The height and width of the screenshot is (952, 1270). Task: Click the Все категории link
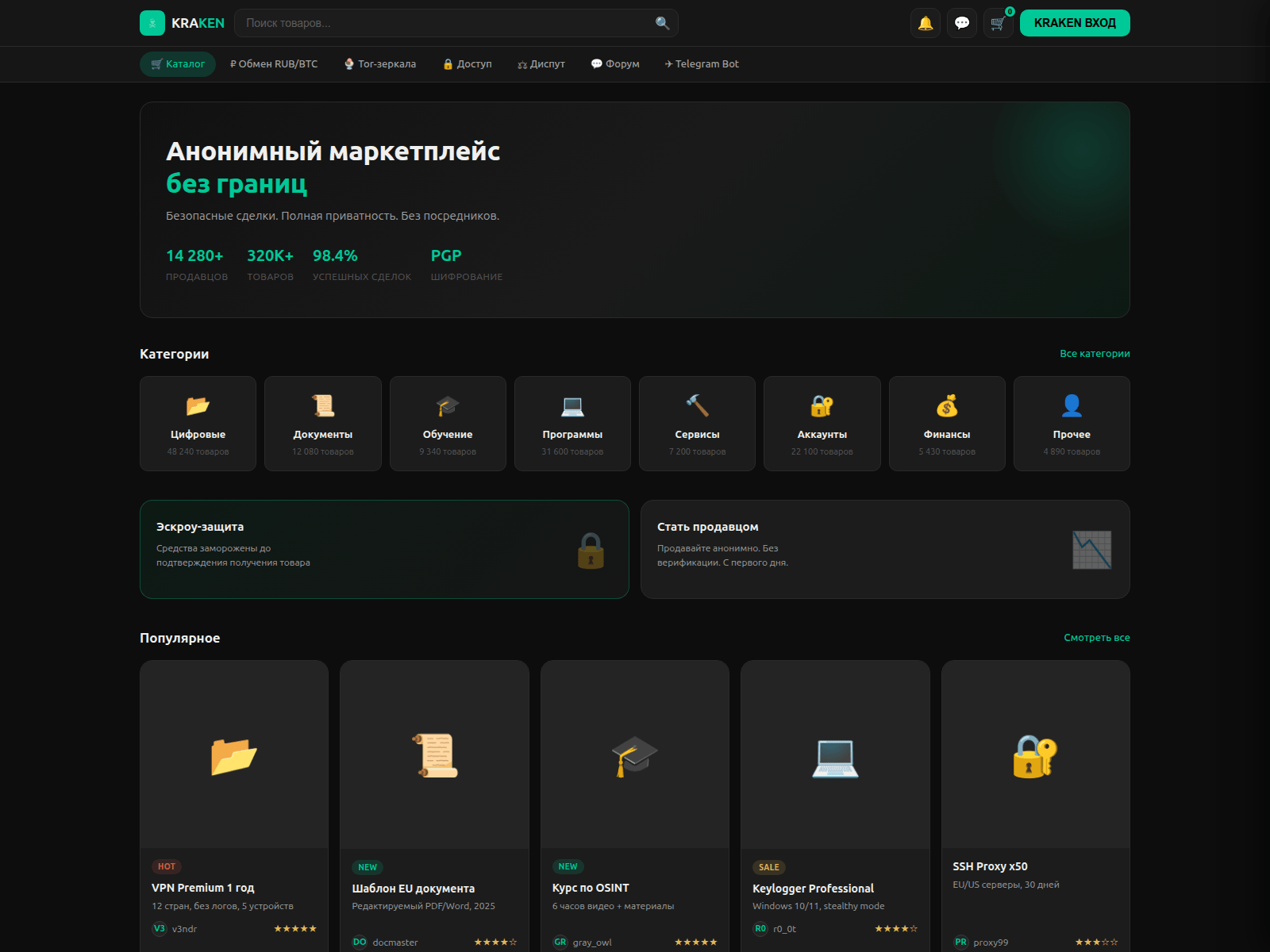click(1095, 354)
